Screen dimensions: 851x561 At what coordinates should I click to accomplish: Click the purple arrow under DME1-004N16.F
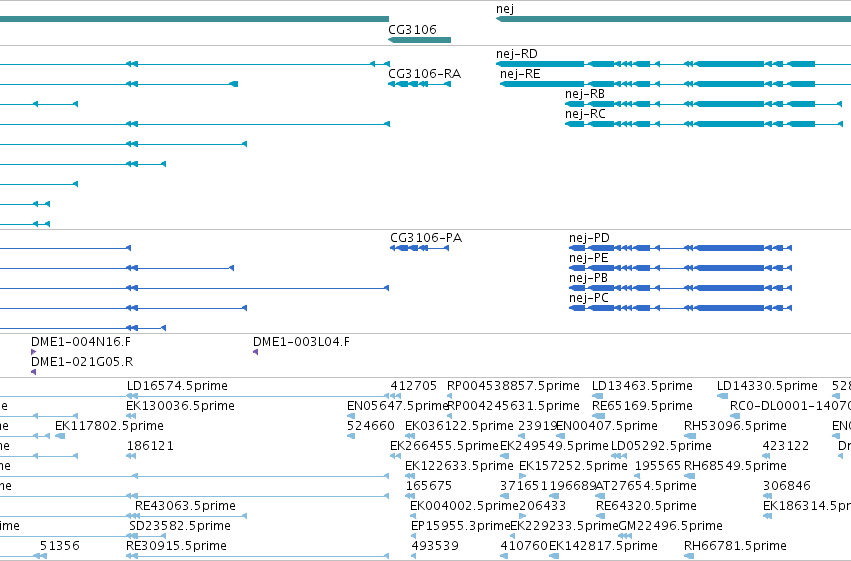click(33, 352)
